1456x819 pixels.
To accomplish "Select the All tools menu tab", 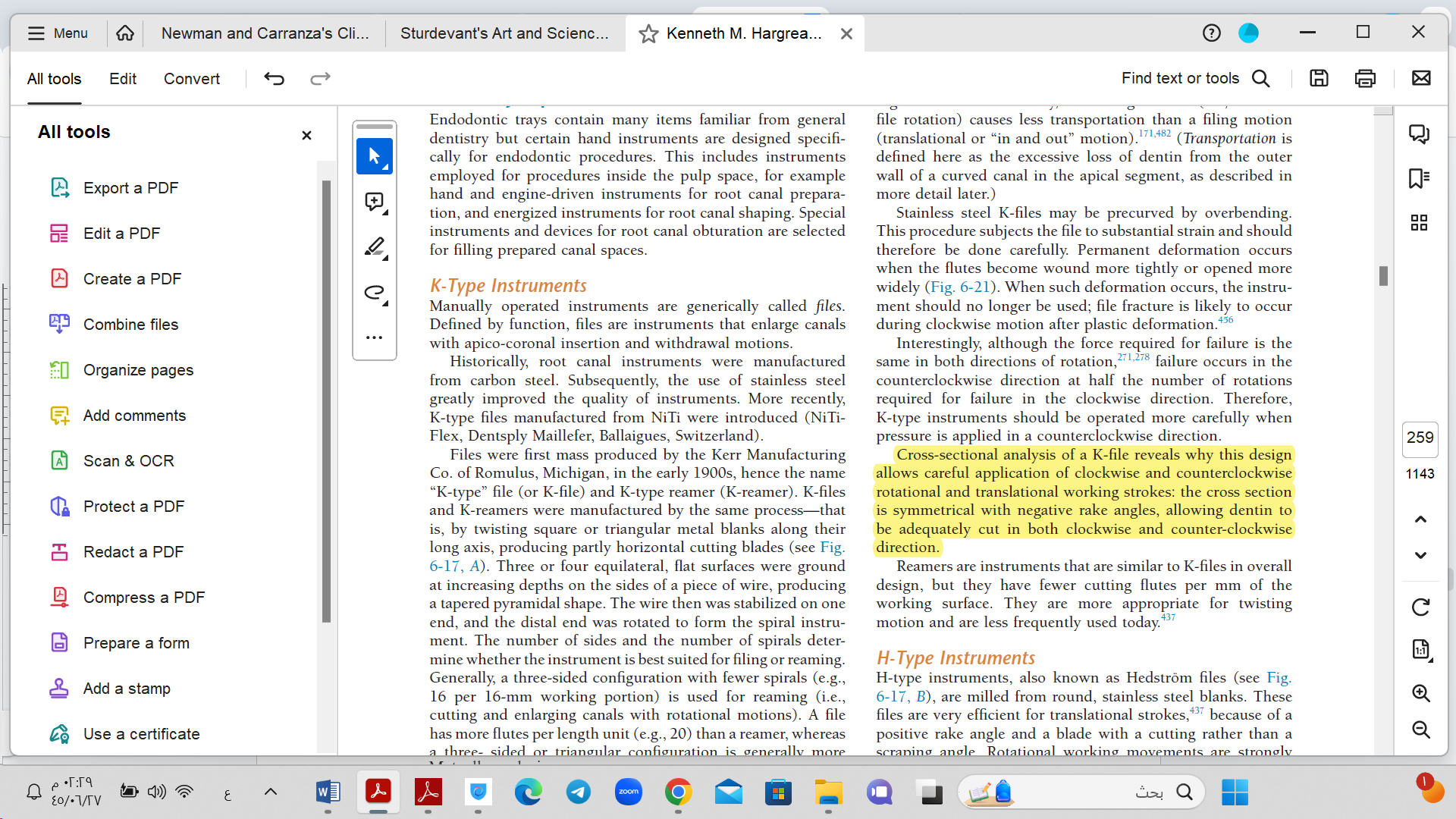I will tap(54, 79).
